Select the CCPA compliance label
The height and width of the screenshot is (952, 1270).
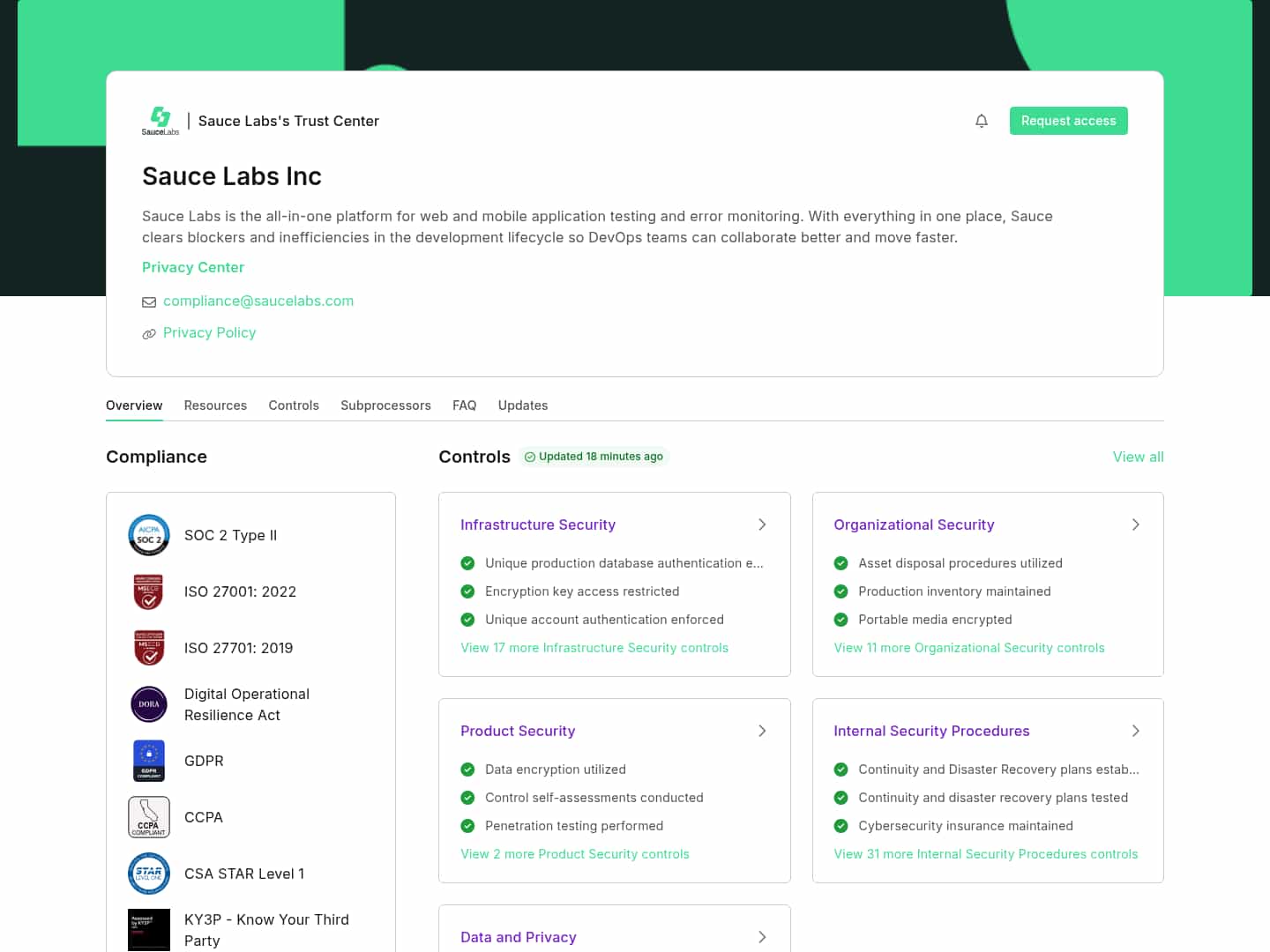click(x=204, y=817)
